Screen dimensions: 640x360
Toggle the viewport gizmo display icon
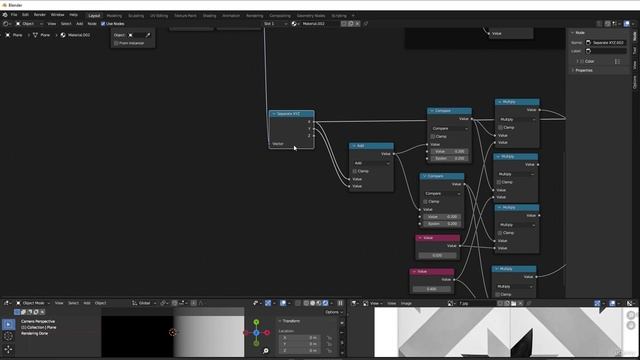268,303
